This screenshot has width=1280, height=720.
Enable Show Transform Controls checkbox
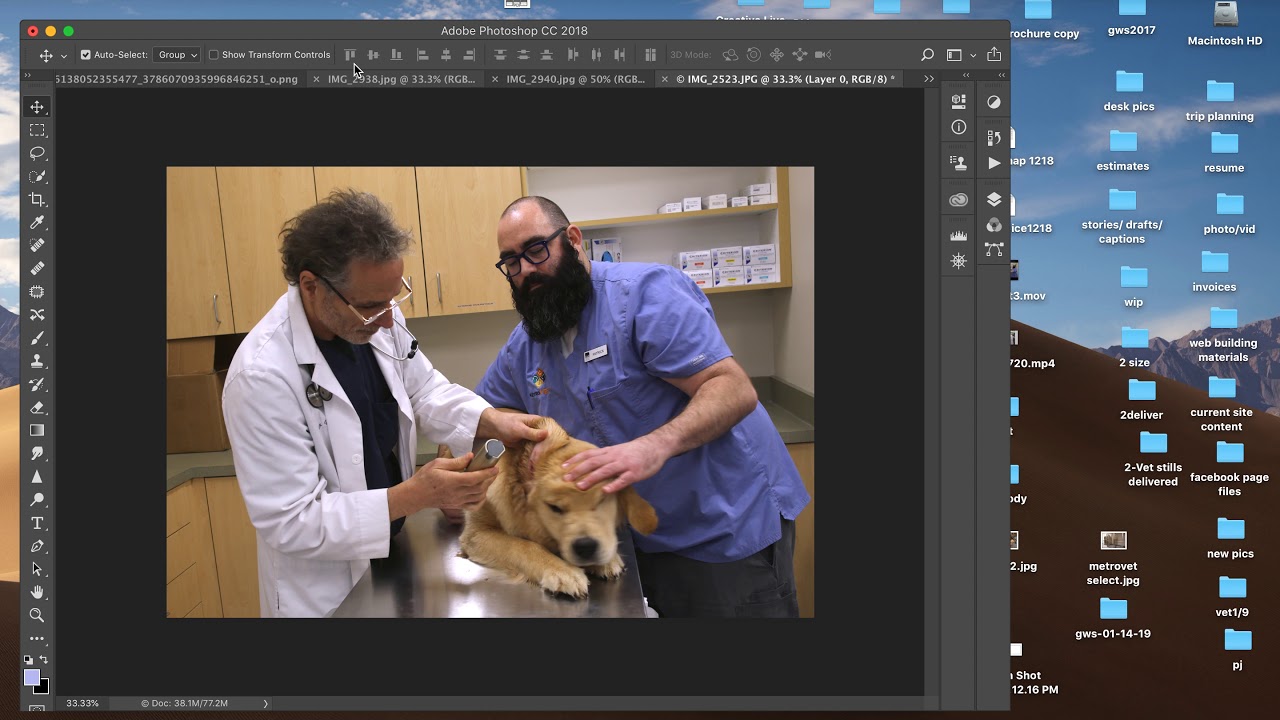(x=213, y=55)
